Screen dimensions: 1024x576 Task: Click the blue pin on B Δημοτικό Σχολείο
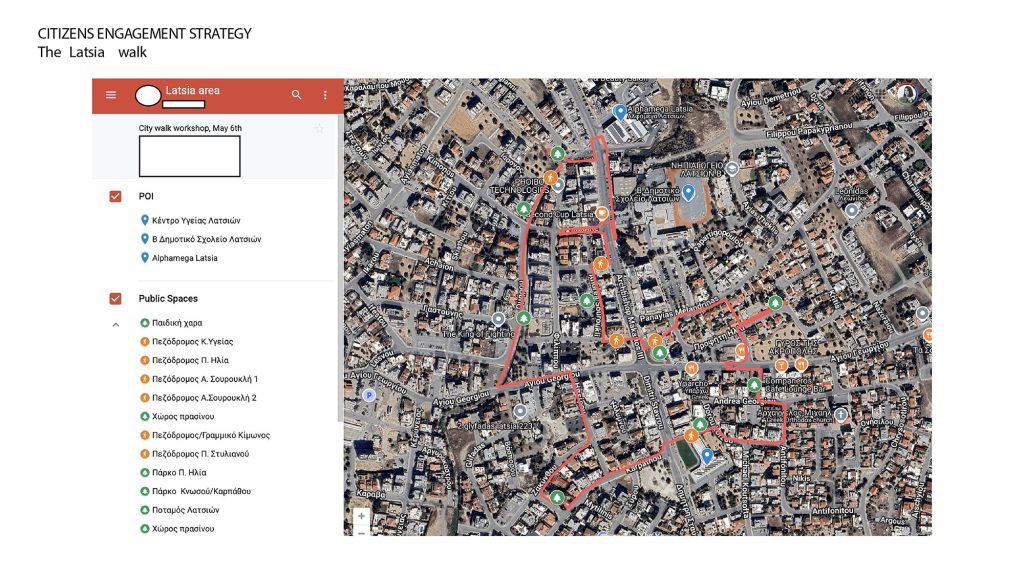point(688,192)
